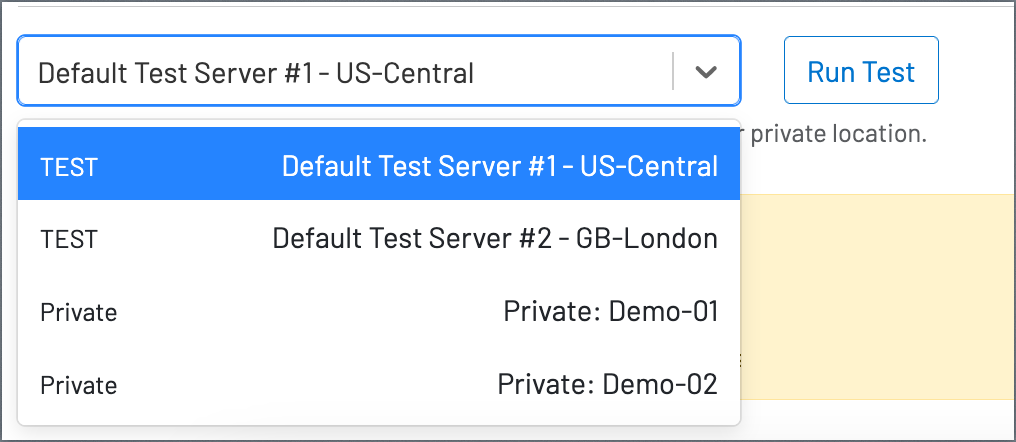Click blank space in the GB-London row

185,239
